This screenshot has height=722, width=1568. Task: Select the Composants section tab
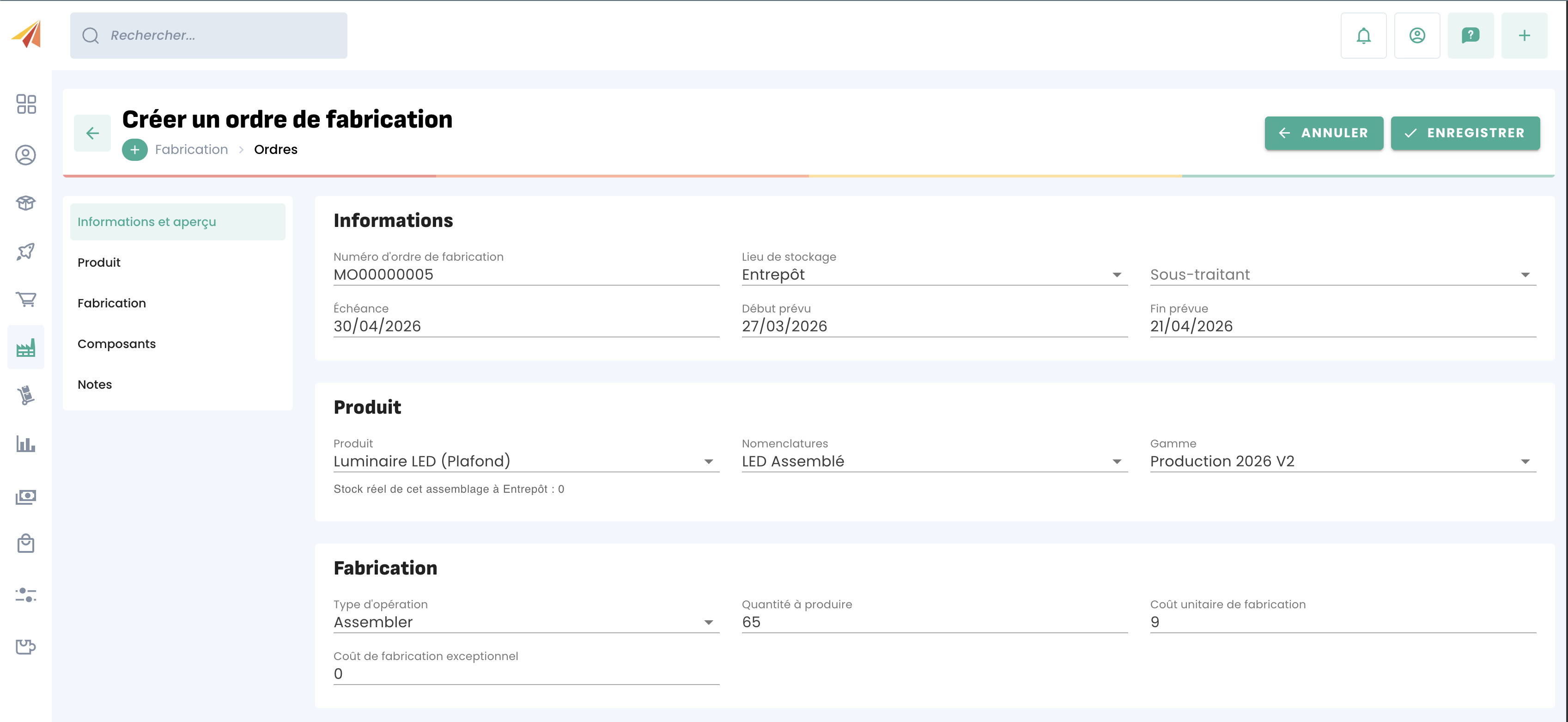tap(116, 344)
